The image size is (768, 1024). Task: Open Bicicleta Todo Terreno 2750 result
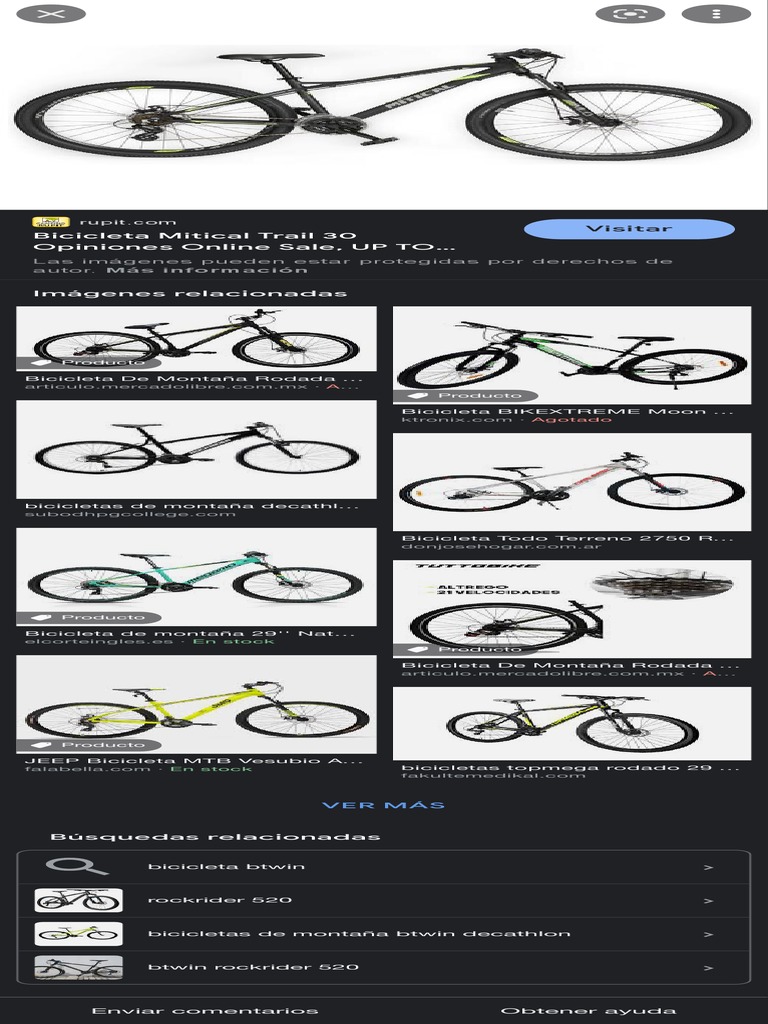[571, 482]
